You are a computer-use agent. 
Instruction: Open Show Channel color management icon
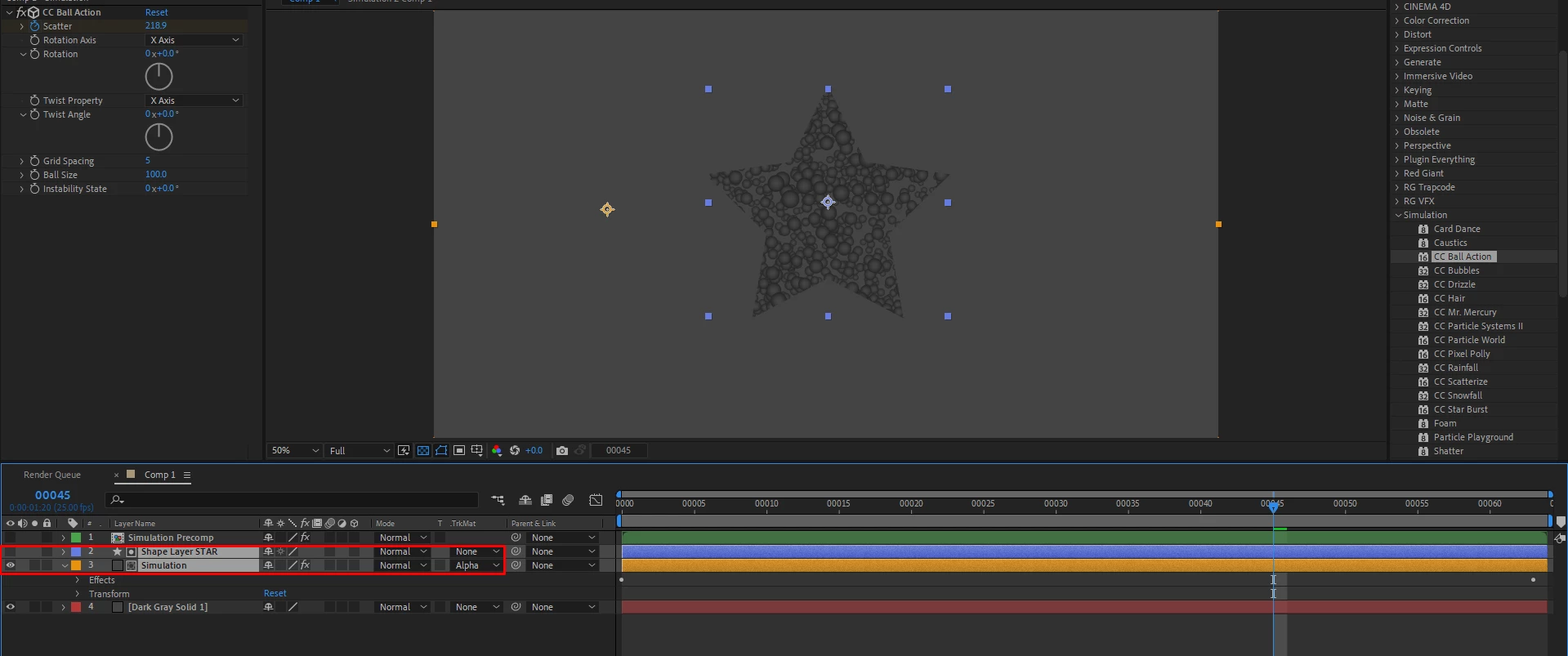(x=497, y=450)
